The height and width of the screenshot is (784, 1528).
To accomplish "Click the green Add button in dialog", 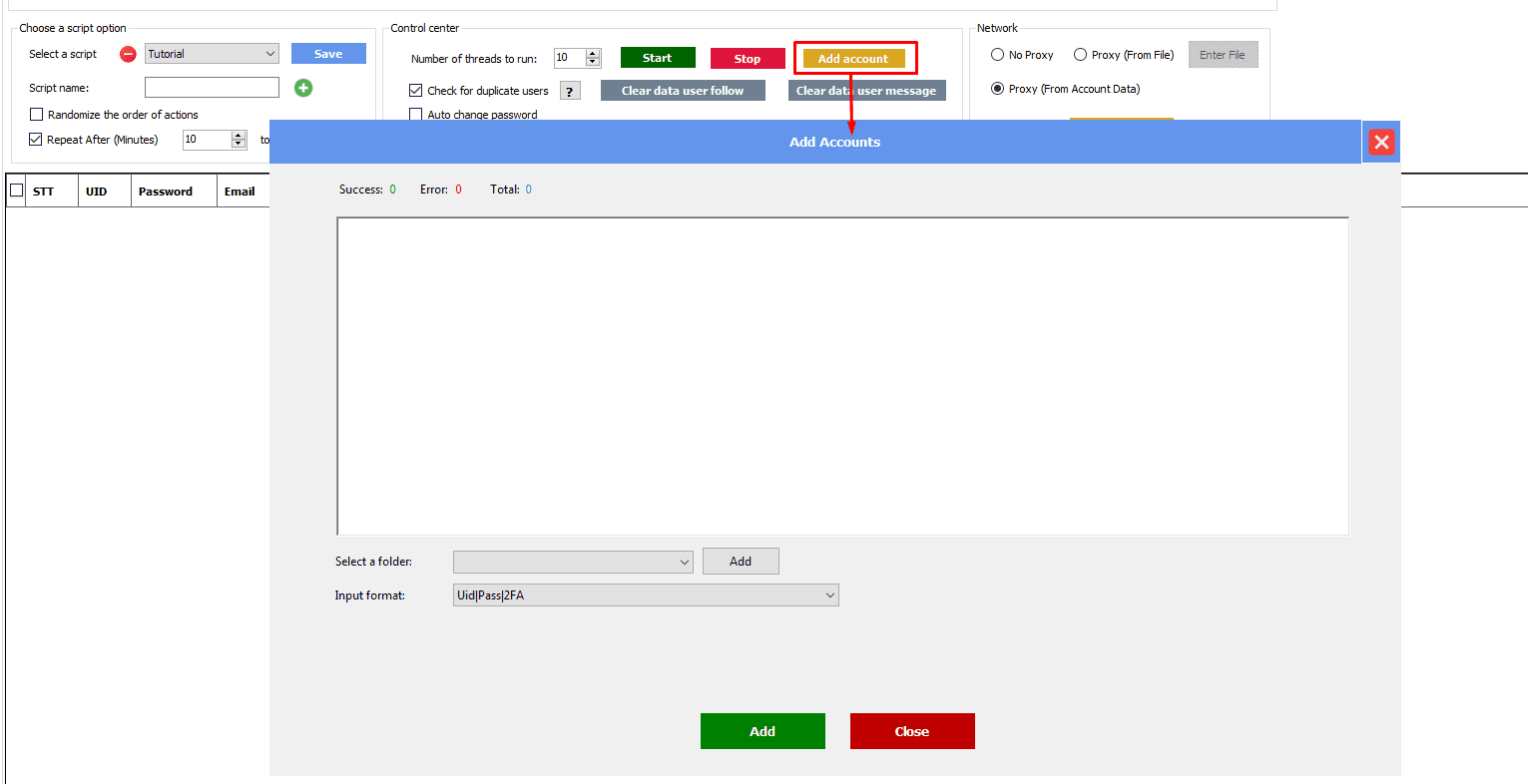I will coord(763,731).
